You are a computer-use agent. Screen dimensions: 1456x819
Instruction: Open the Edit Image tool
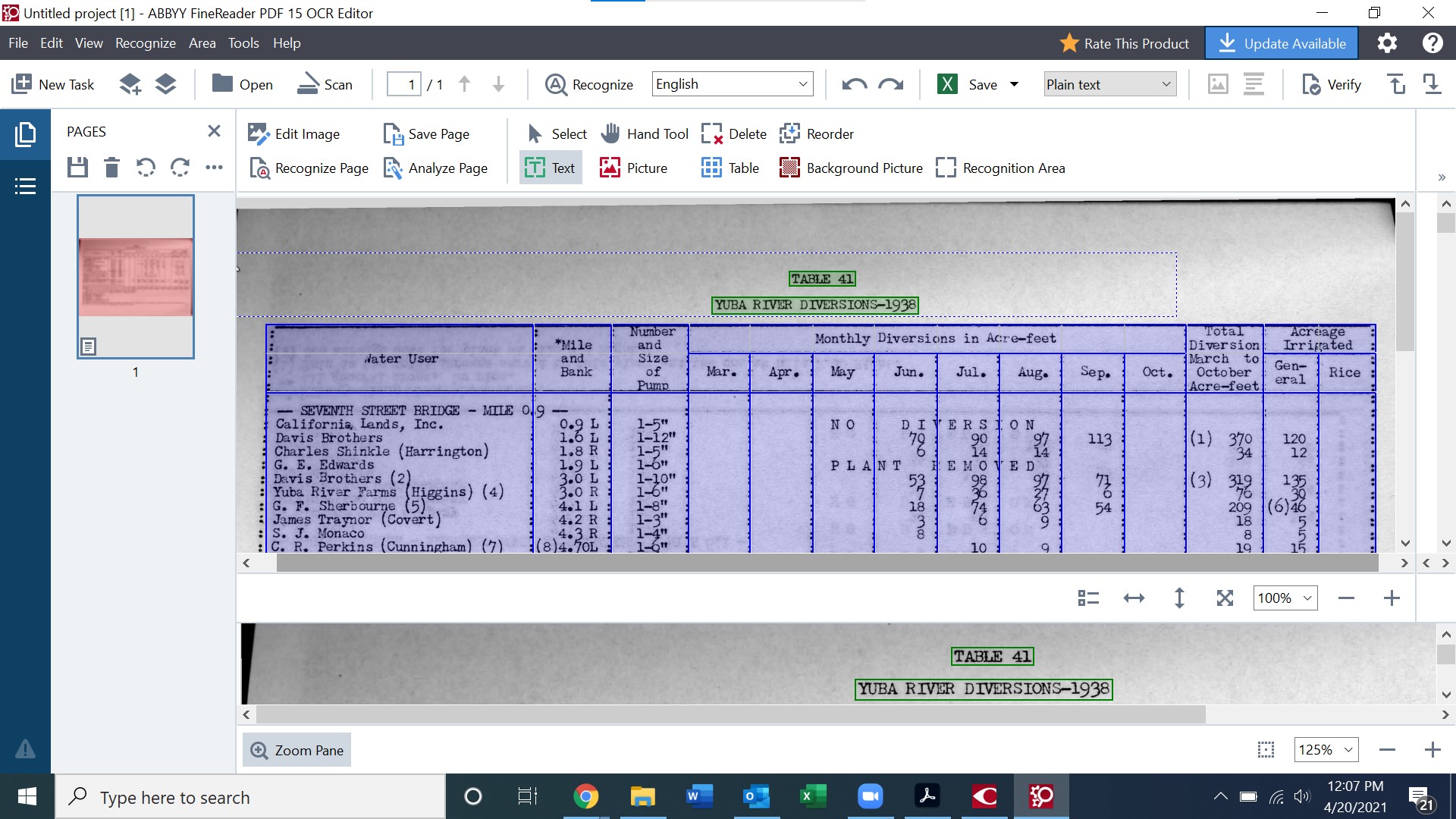point(295,133)
